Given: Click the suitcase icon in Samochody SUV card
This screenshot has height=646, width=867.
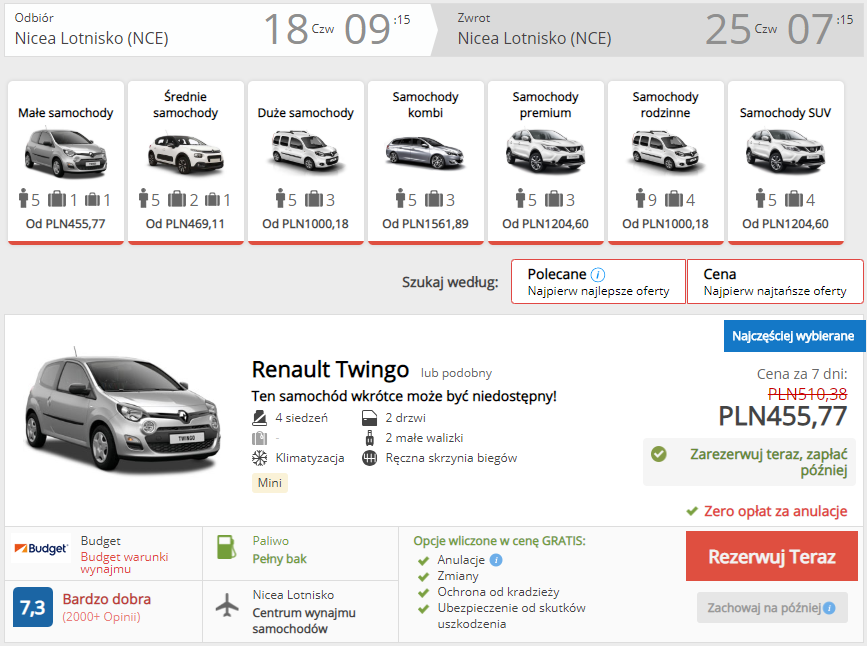Looking at the screenshot, I should pos(793,199).
